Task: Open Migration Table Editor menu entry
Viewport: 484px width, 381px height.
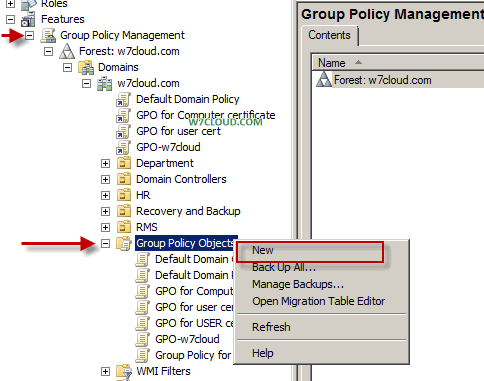Action: [x=318, y=301]
